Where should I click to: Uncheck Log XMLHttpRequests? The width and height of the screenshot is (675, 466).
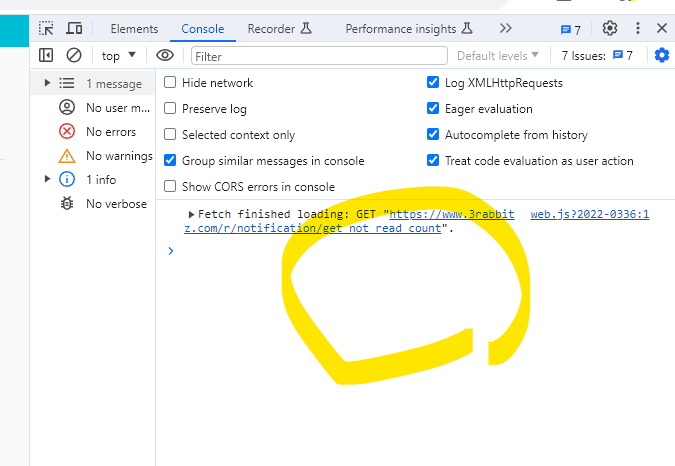click(433, 82)
